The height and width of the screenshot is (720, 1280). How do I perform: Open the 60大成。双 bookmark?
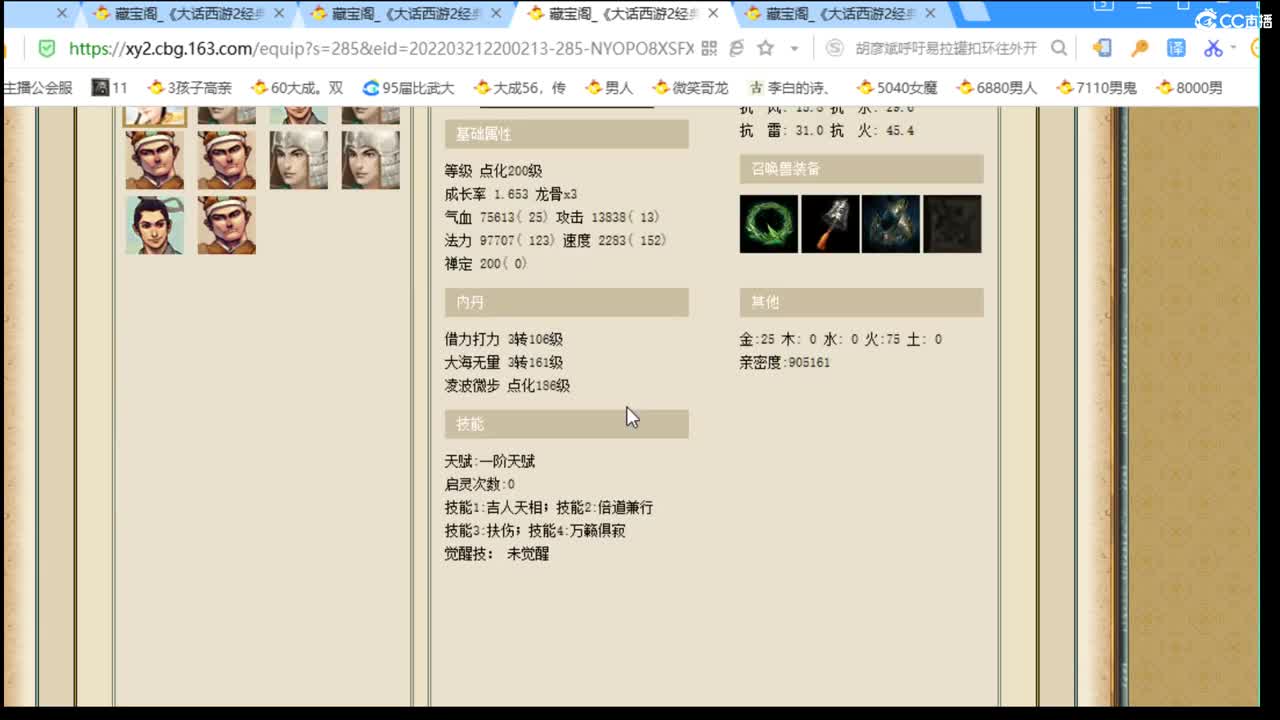pyautogui.click(x=297, y=87)
